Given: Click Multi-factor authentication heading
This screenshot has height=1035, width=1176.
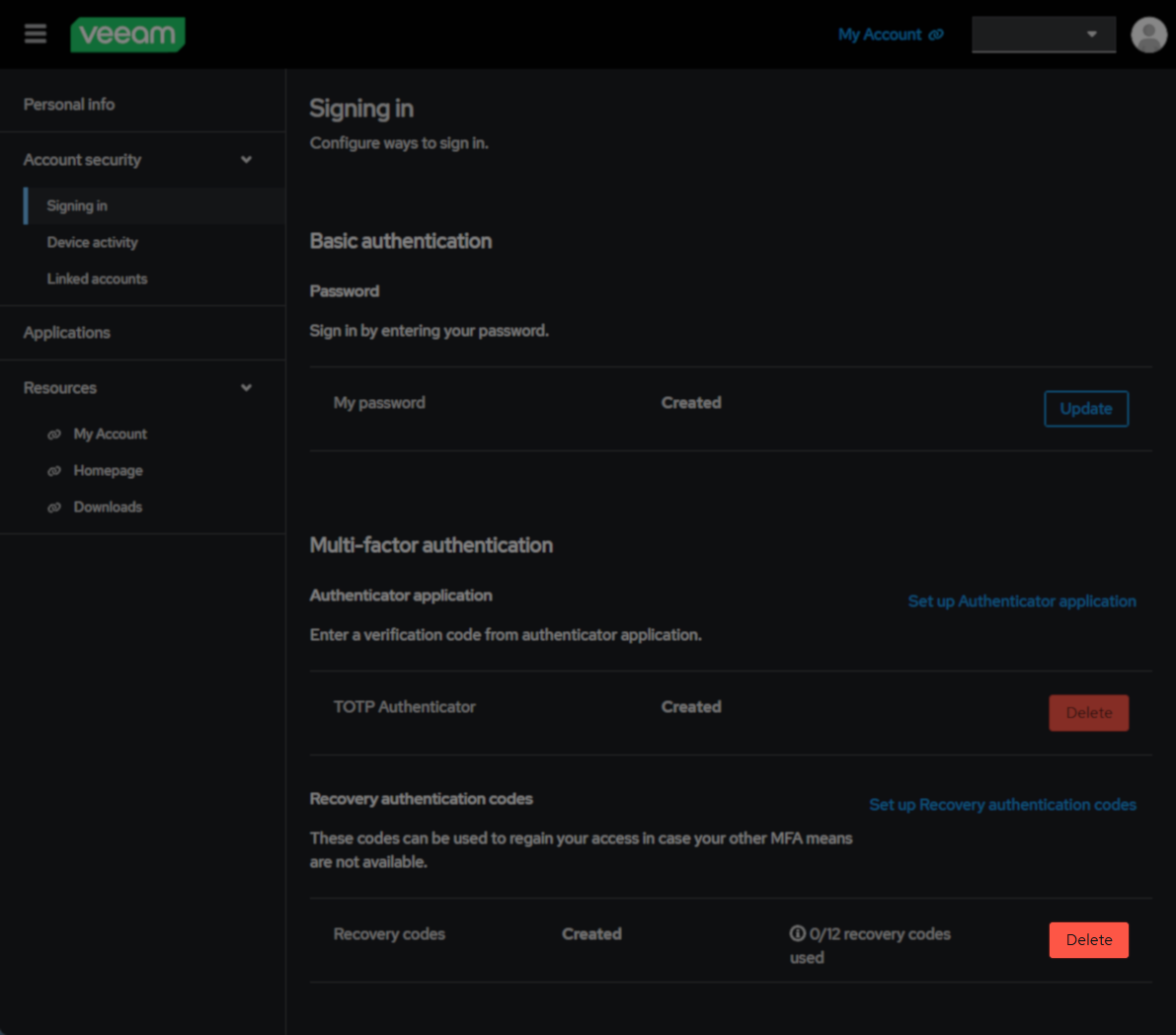Looking at the screenshot, I should 431,545.
